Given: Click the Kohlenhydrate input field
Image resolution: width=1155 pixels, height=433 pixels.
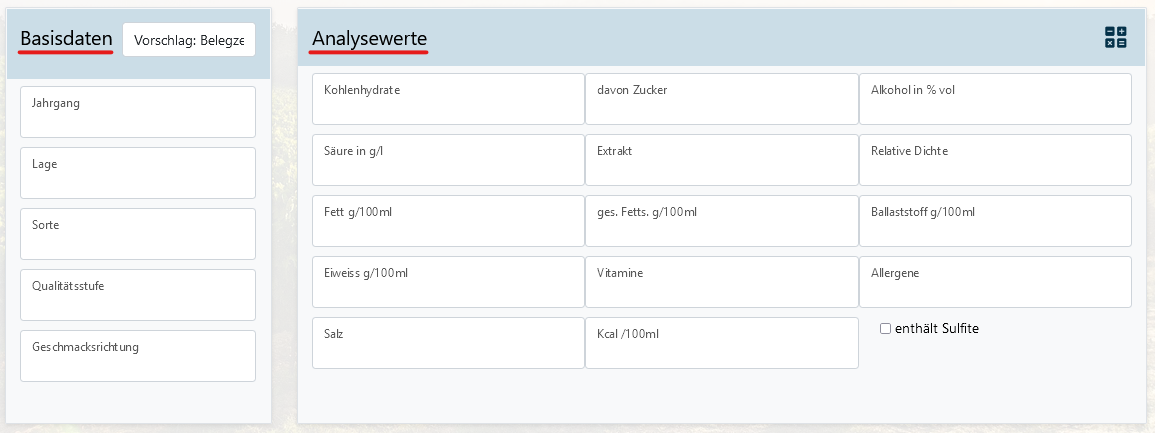Looking at the screenshot, I should click(x=448, y=99).
